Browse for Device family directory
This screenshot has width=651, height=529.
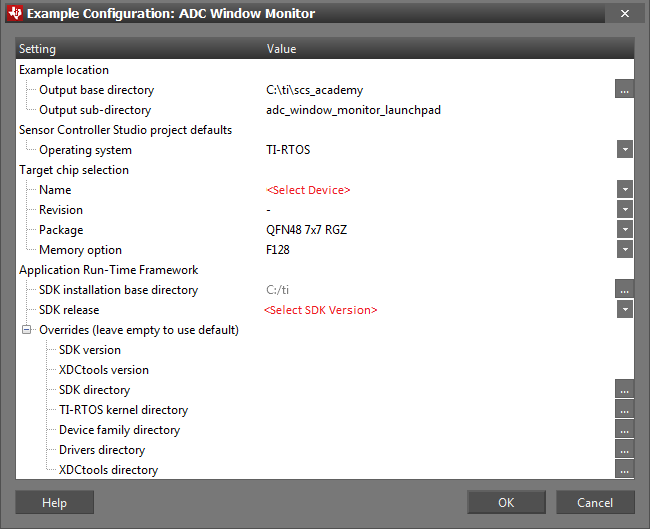[624, 430]
